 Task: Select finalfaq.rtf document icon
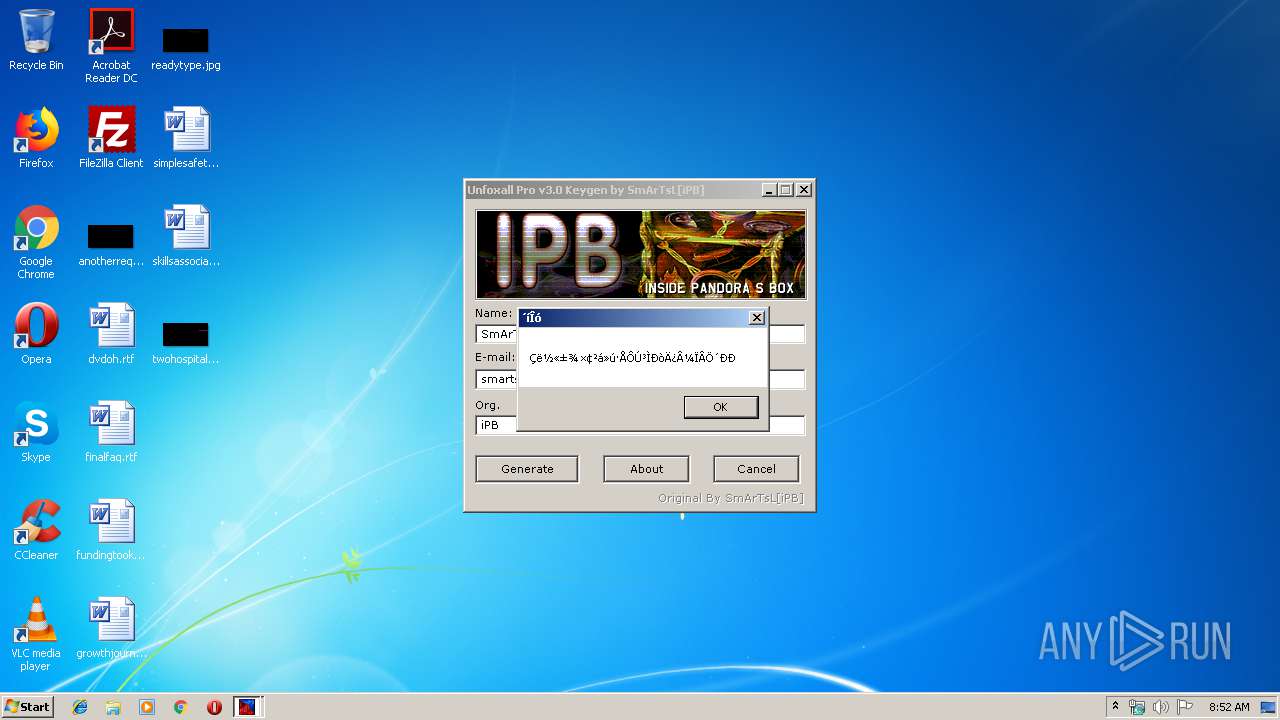111,432
